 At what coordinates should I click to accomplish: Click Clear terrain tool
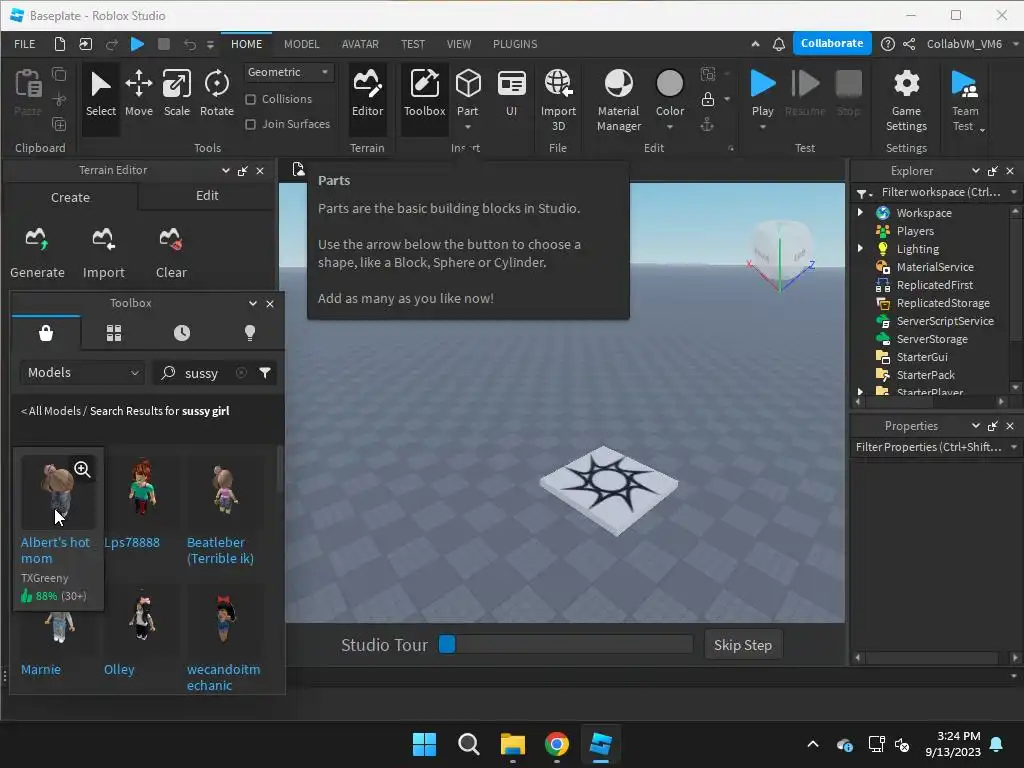(x=171, y=253)
